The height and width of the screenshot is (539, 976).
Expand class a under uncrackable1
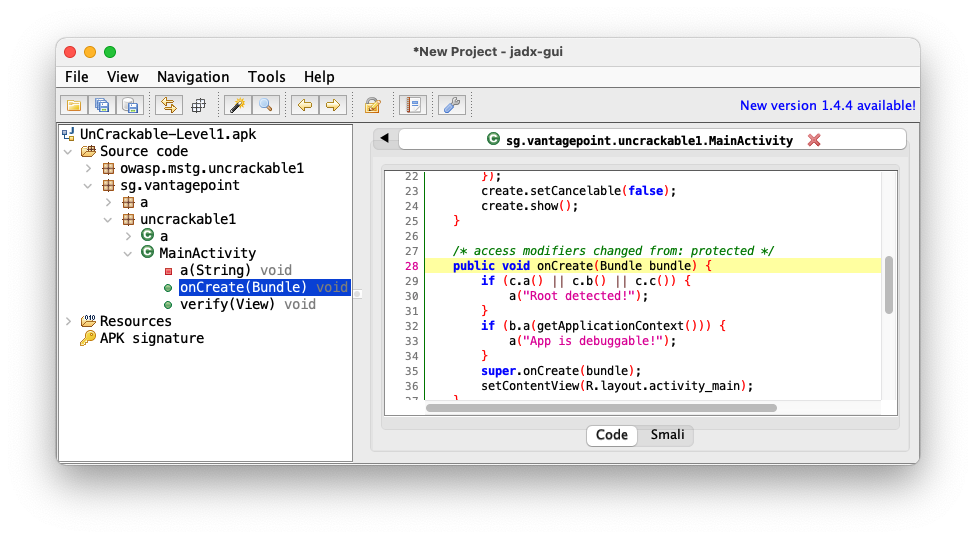[x=128, y=236]
